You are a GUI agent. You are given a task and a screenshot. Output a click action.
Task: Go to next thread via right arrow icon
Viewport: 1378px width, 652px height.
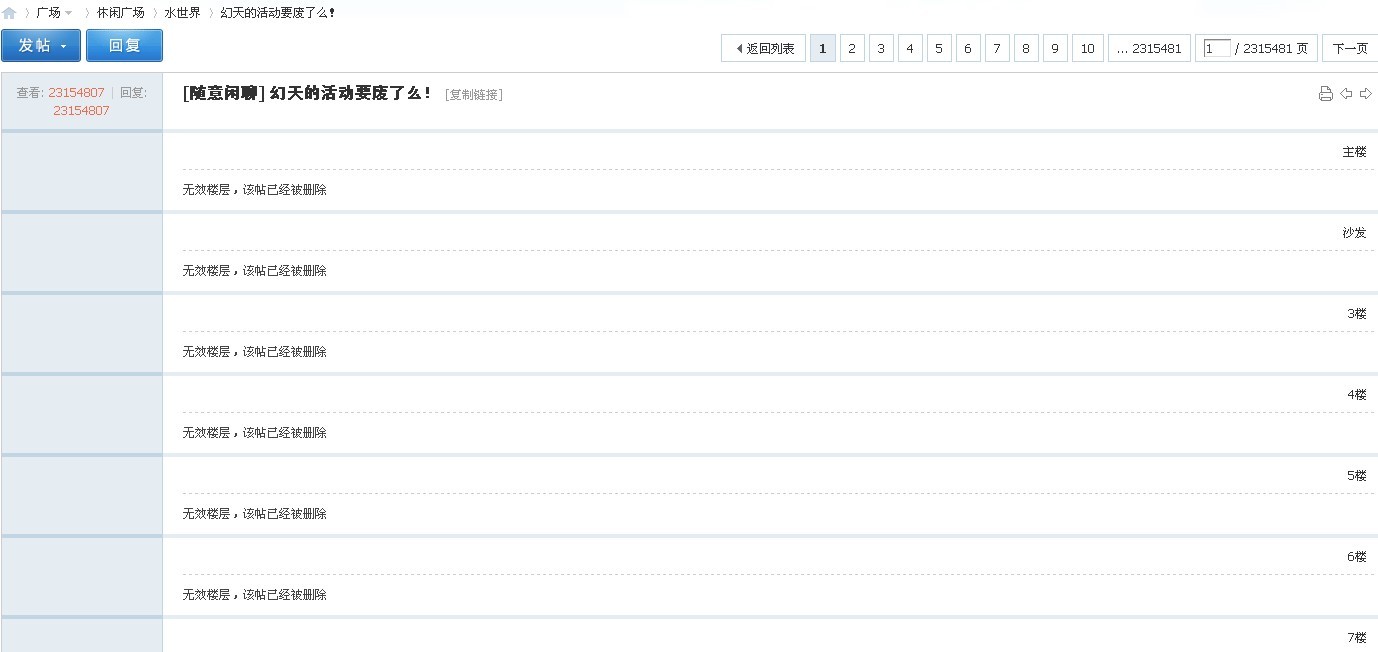tap(1365, 94)
